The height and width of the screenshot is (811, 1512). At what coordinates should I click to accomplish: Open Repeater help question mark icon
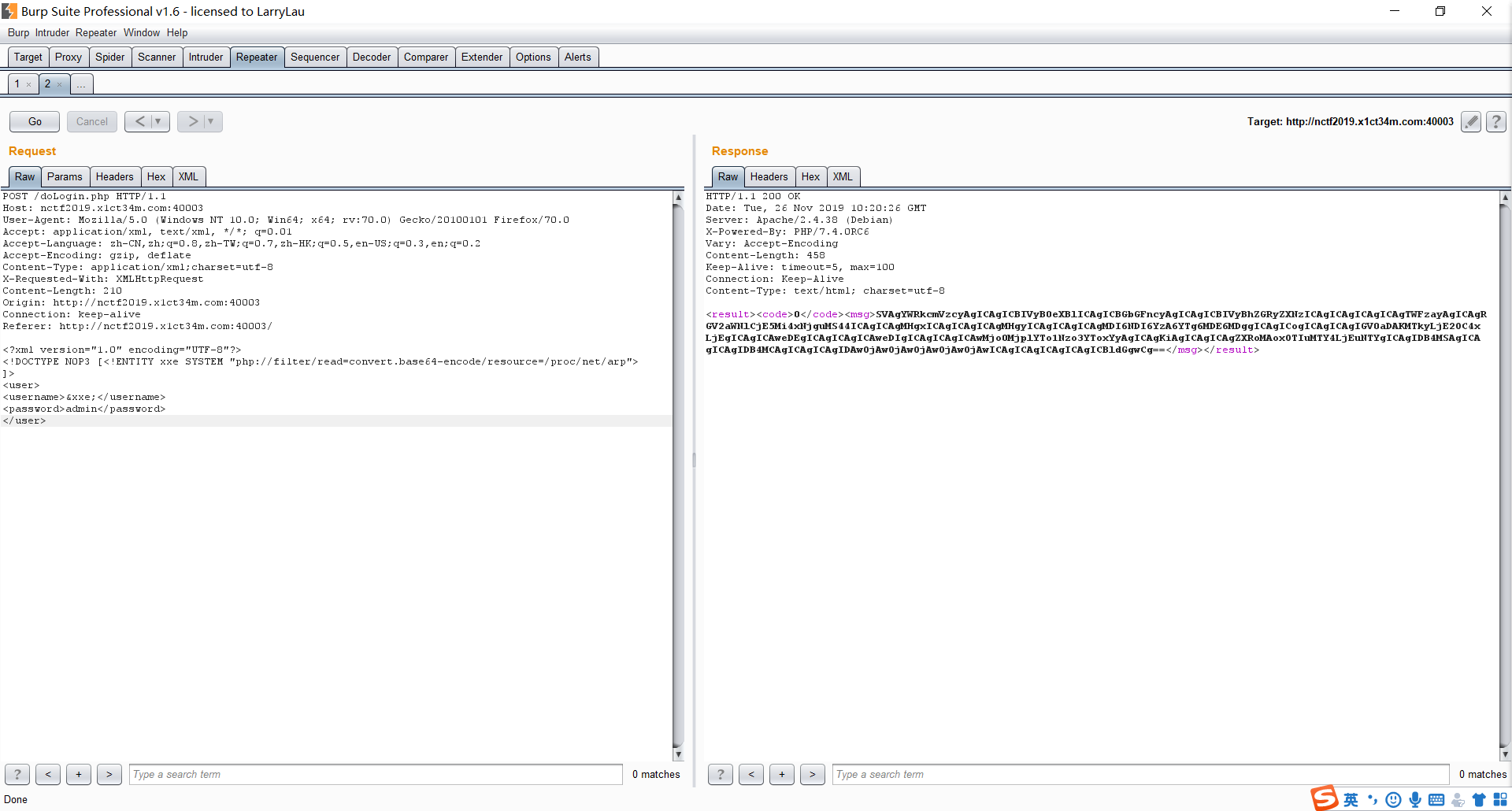[x=1496, y=121]
